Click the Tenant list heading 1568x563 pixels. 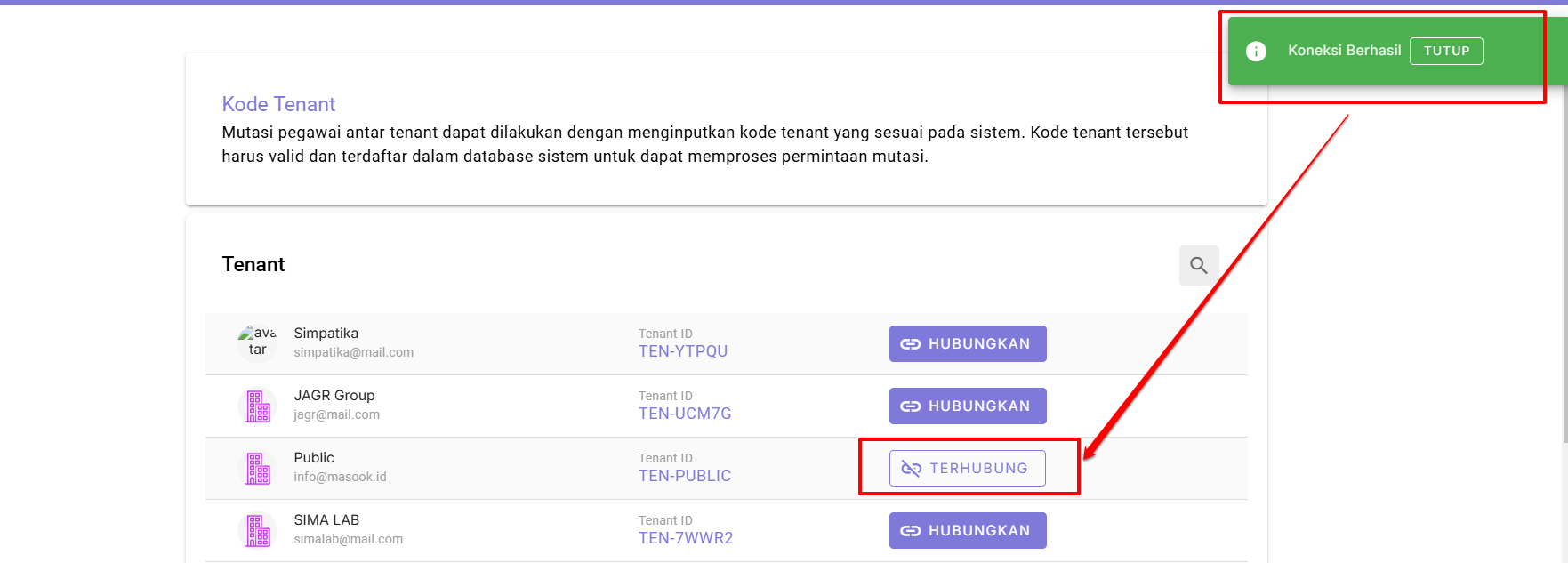pyautogui.click(x=253, y=264)
